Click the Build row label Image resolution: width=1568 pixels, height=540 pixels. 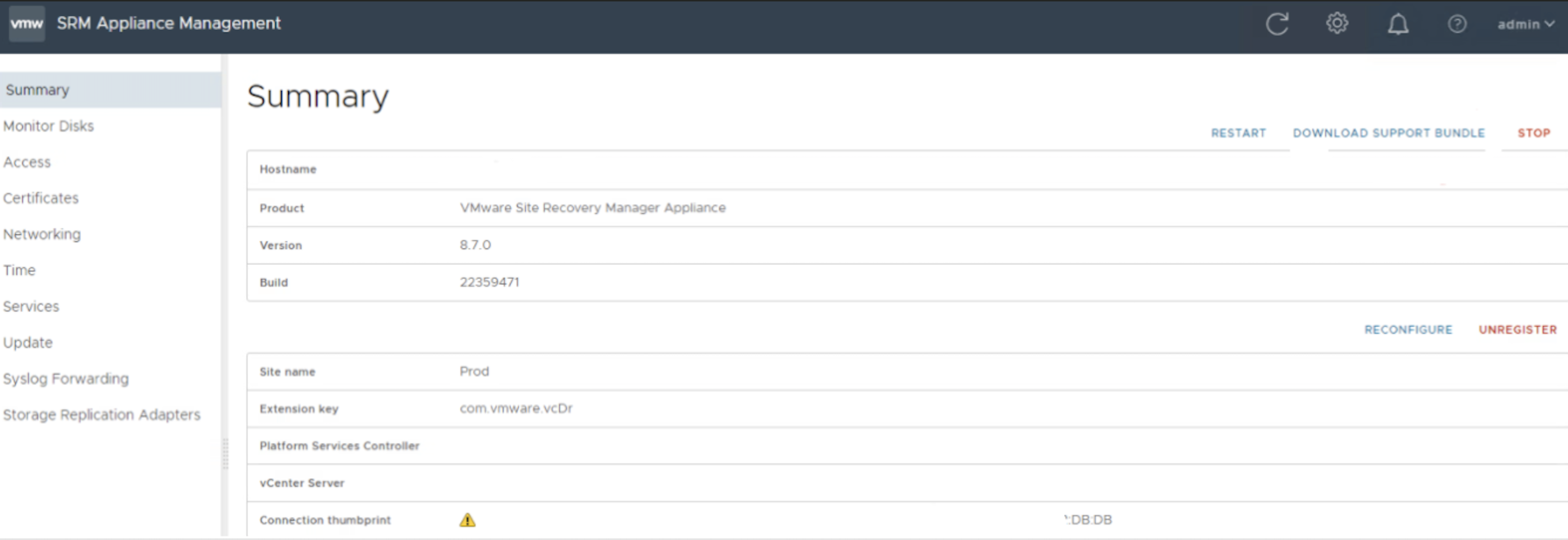point(273,282)
